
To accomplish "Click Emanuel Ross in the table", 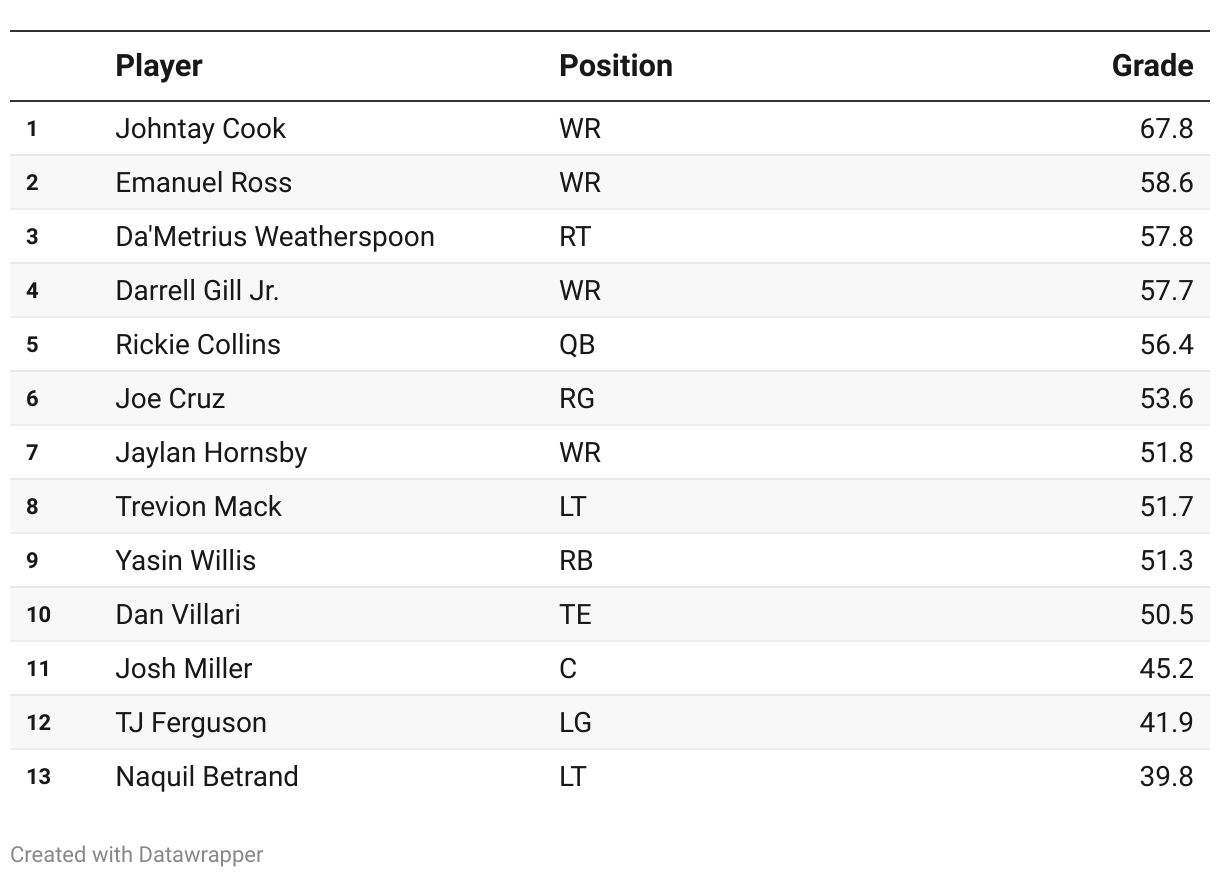I will tap(203, 183).
